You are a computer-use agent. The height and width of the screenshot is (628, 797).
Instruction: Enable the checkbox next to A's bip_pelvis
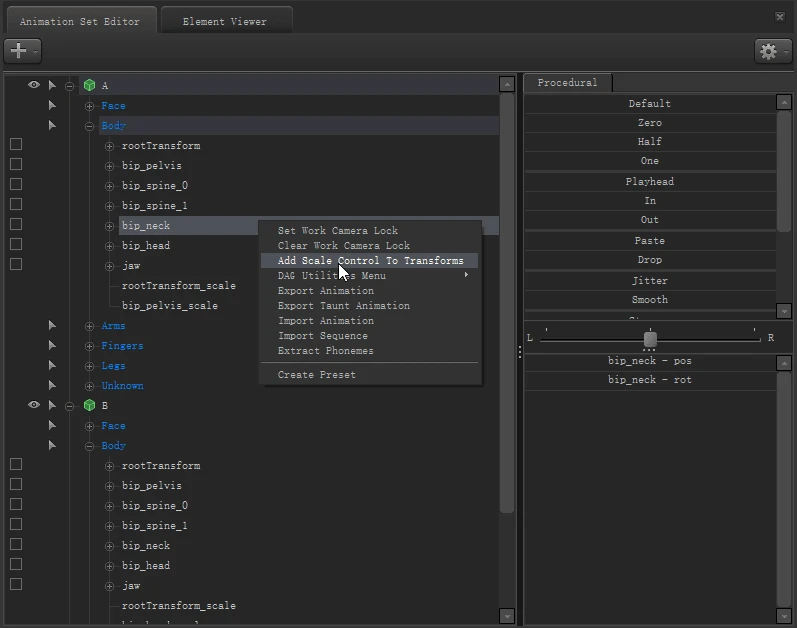tap(16, 165)
